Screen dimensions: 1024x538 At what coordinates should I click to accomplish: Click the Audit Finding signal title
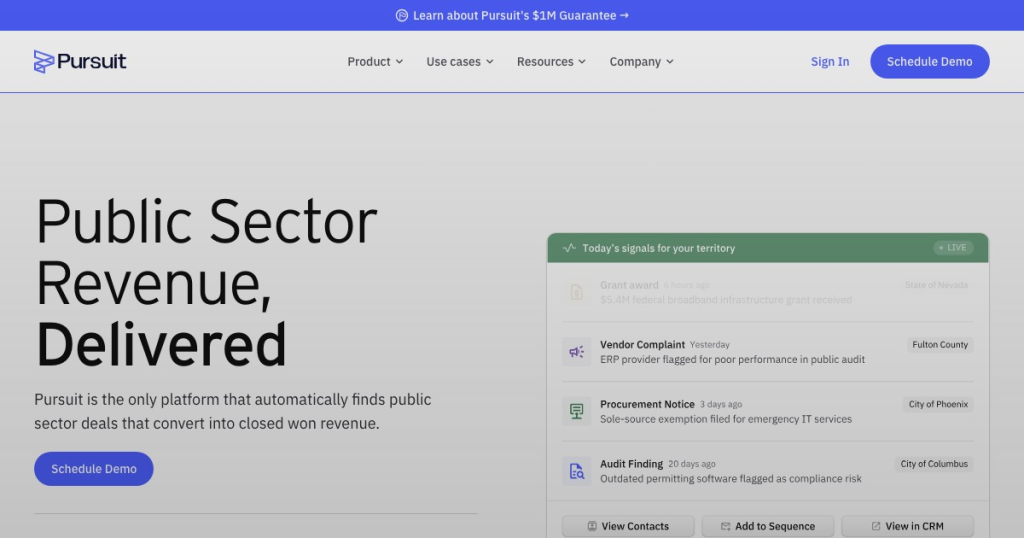[x=631, y=464]
